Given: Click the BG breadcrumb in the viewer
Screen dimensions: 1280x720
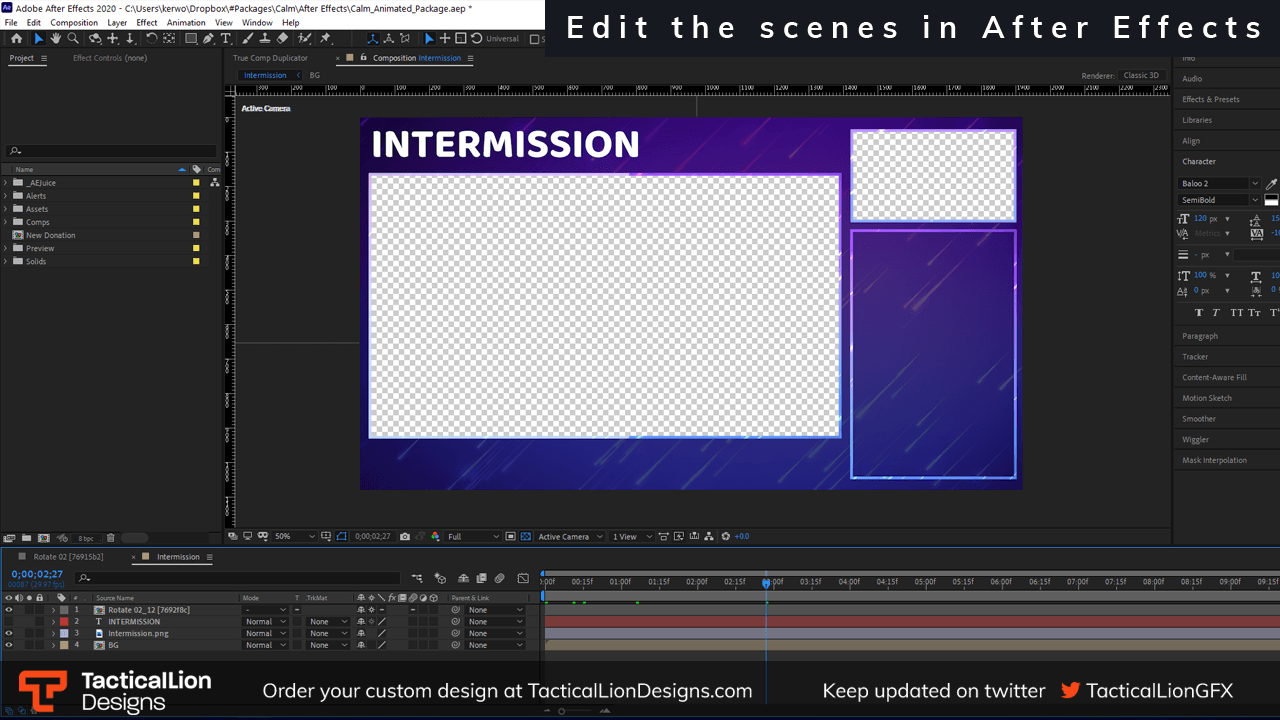Looking at the screenshot, I should click(x=315, y=75).
